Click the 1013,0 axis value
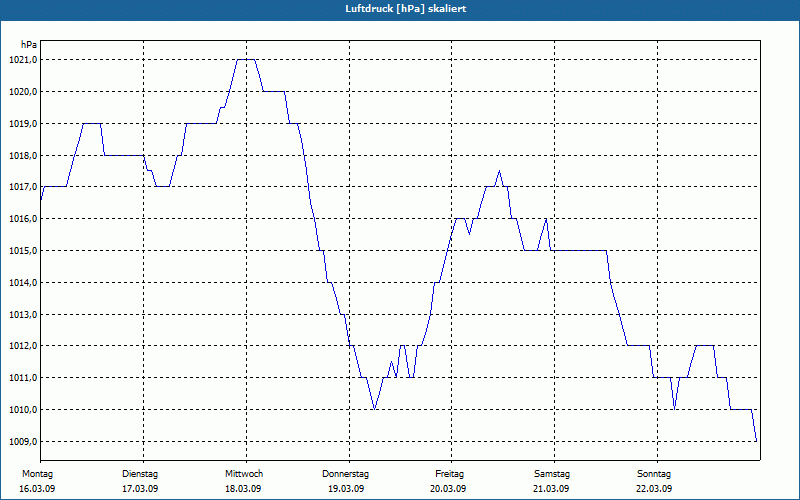Screen dimensions: 800x500 coord(23,314)
